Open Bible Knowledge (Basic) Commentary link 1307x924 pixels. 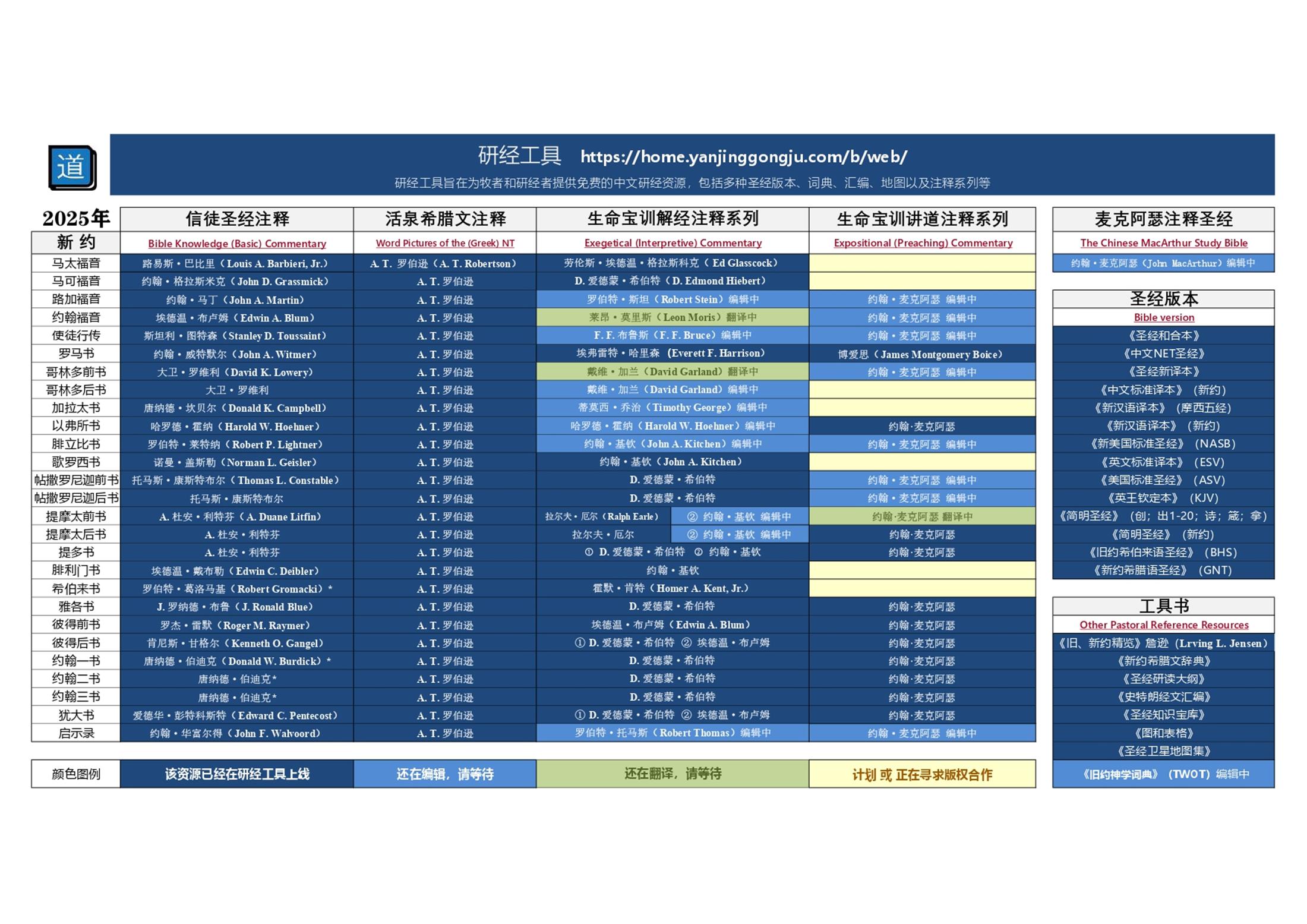point(236,244)
